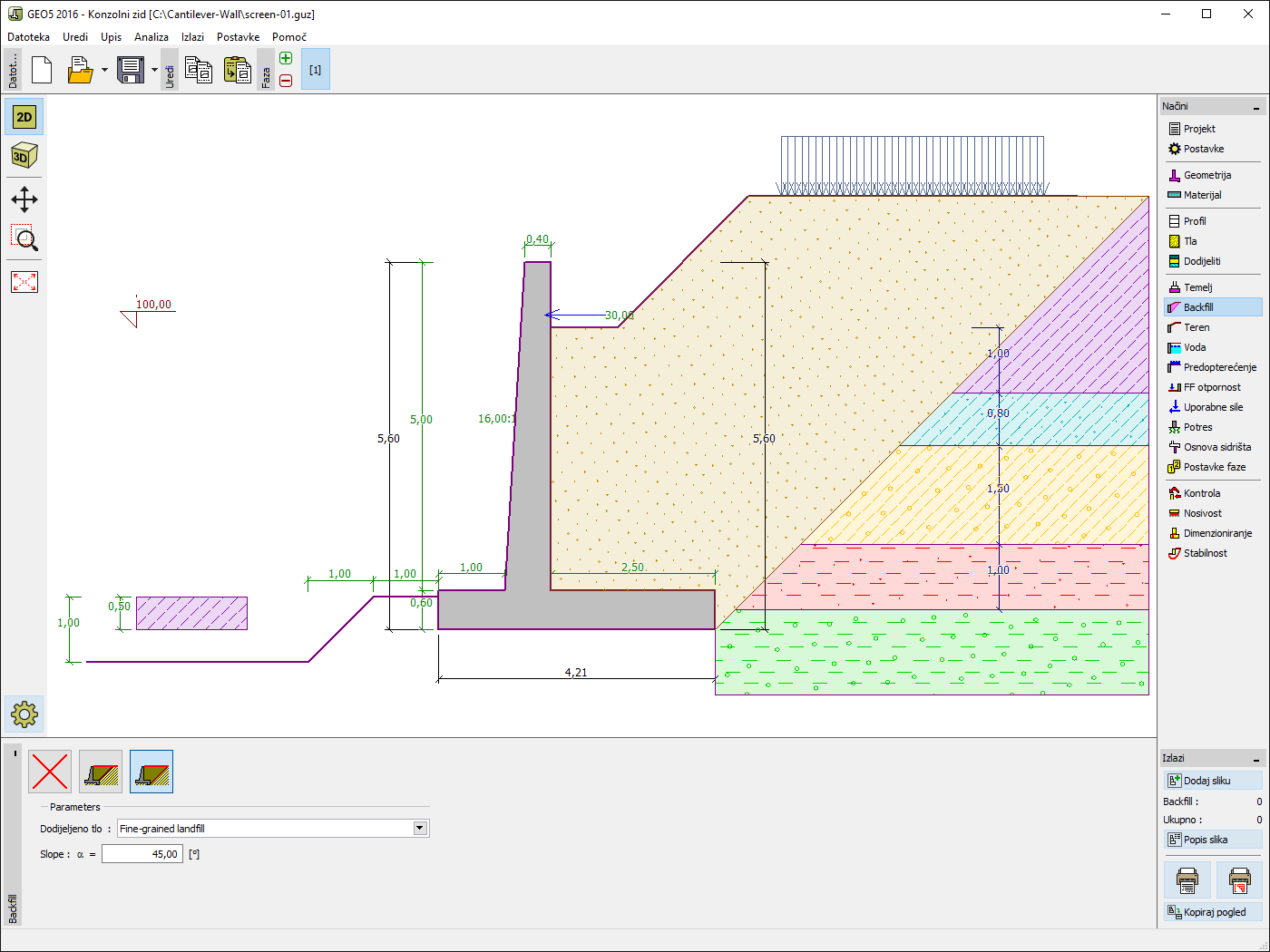Click the Slope angle input field
The height and width of the screenshot is (952, 1270).
tap(142, 854)
